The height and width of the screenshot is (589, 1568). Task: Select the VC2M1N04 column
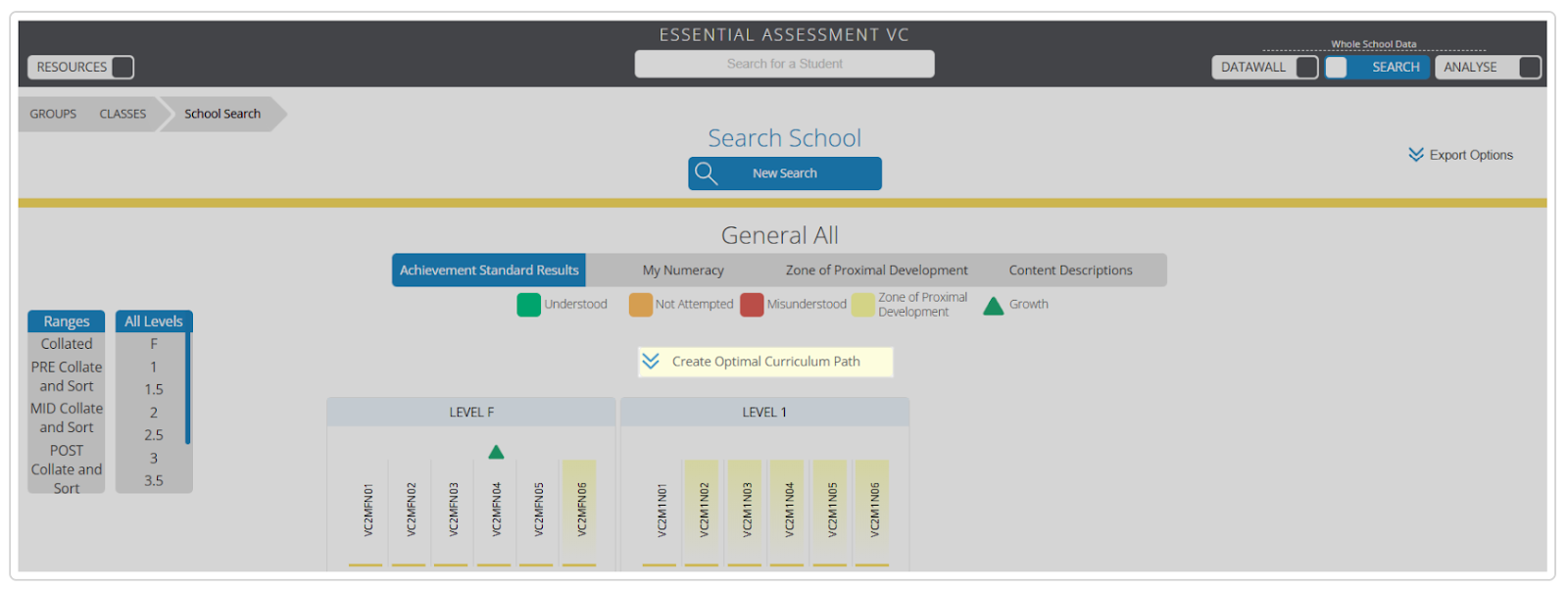coord(789,513)
